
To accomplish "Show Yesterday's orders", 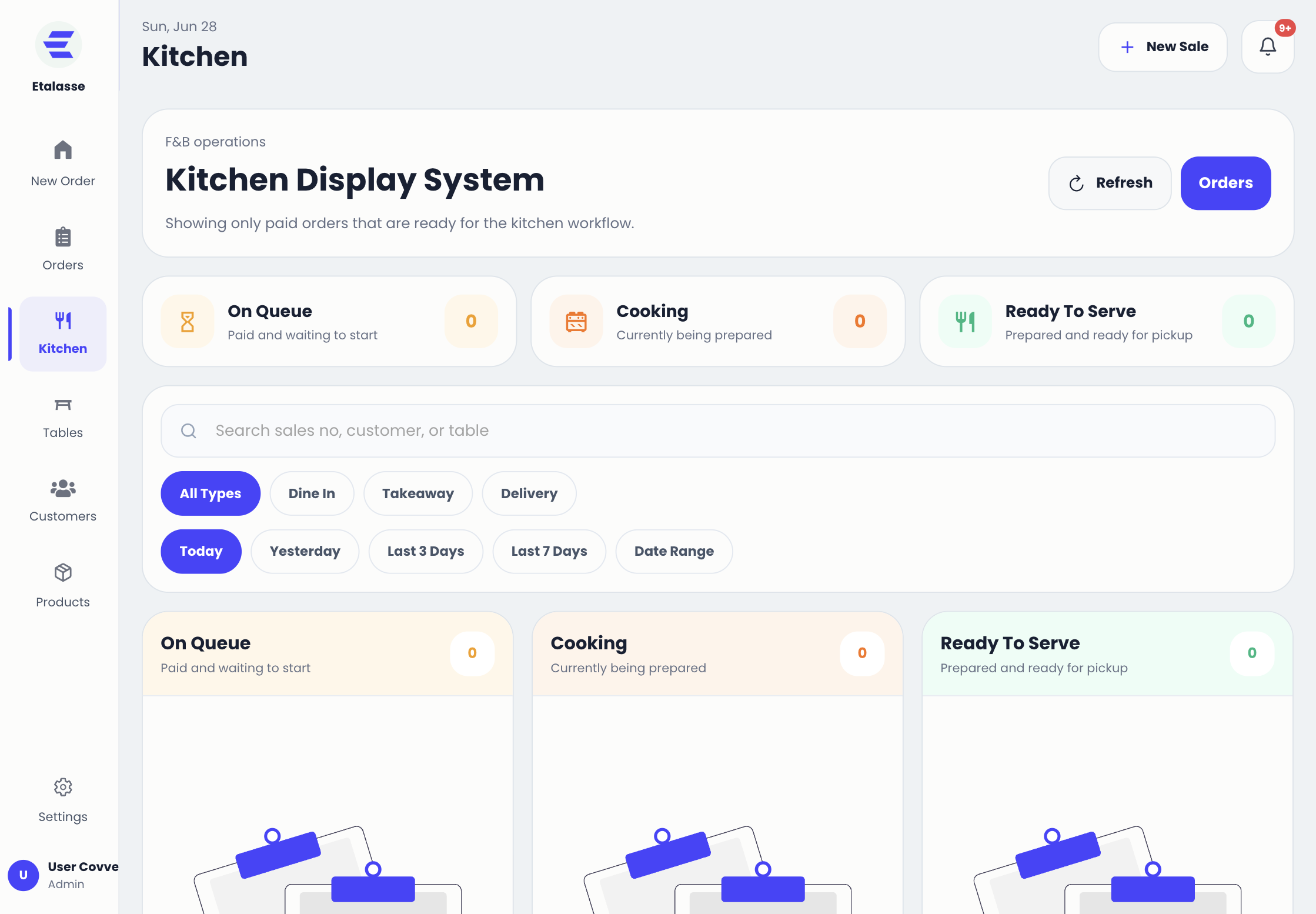I will pos(305,551).
